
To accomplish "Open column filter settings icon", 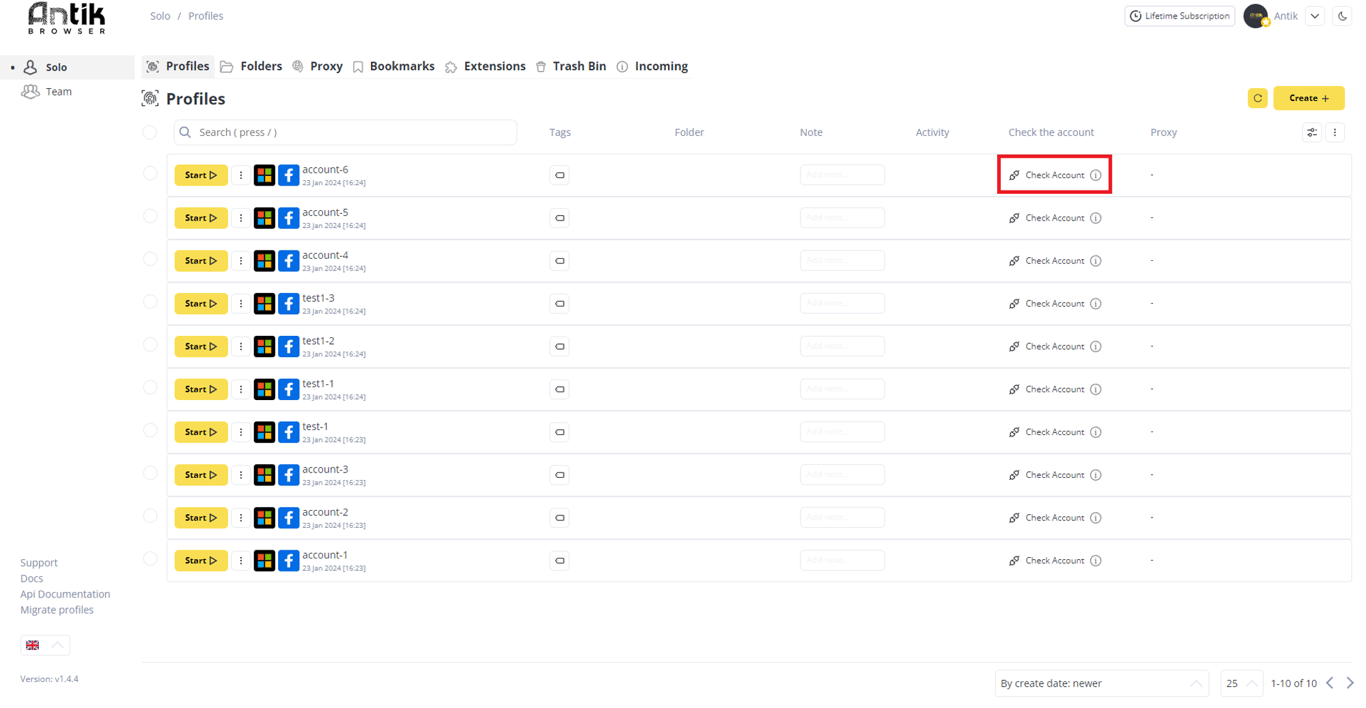I will tap(1312, 132).
